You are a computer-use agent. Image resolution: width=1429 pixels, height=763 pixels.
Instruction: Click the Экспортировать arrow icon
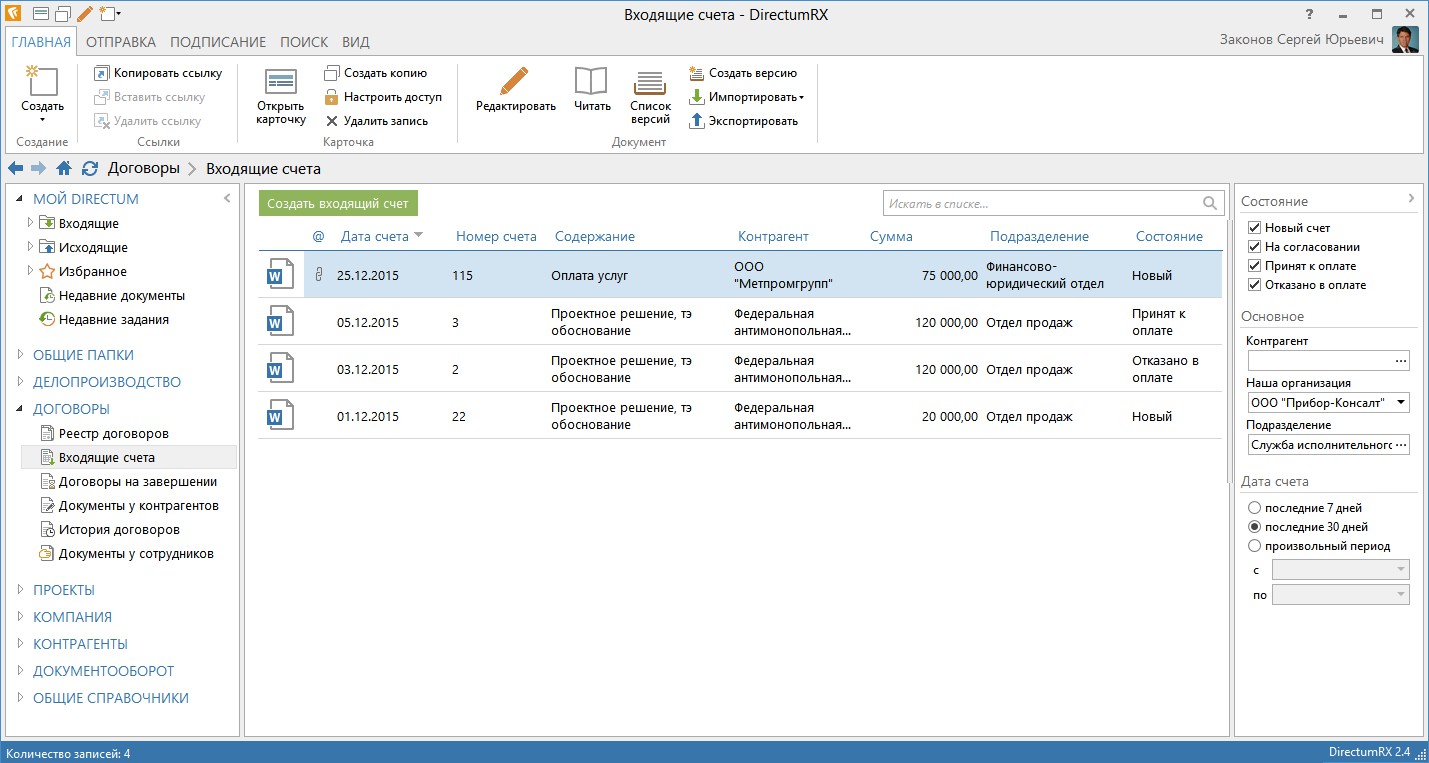pos(697,120)
